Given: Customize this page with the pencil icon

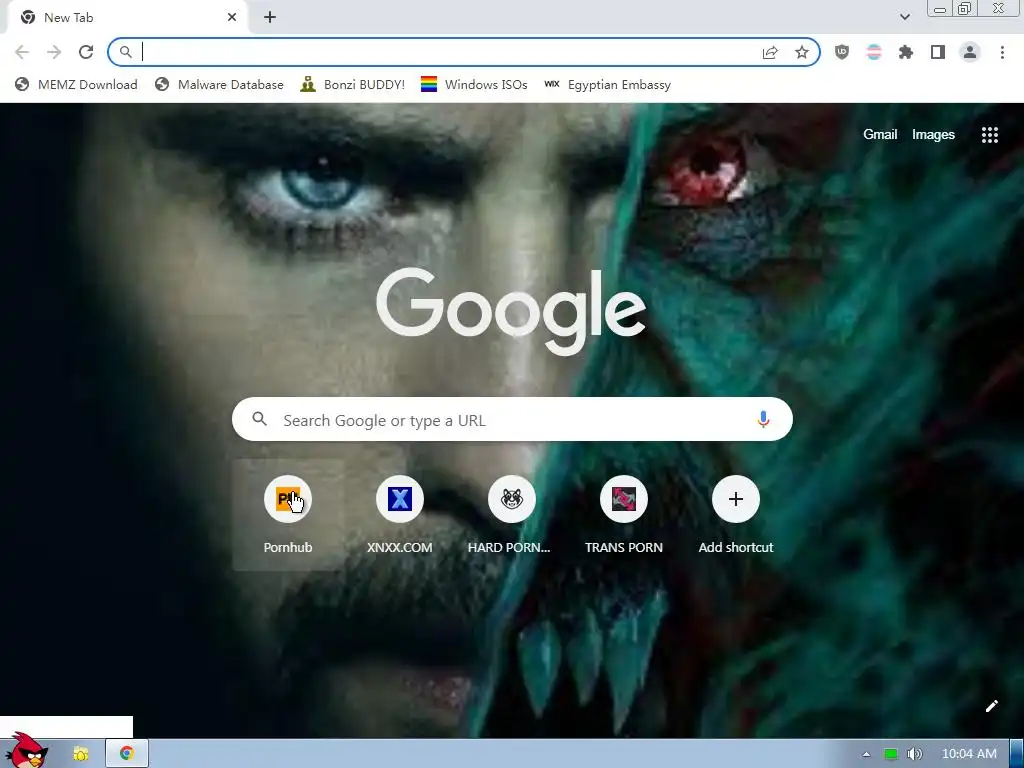Looking at the screenshot, I should click(x=991, y=706).
